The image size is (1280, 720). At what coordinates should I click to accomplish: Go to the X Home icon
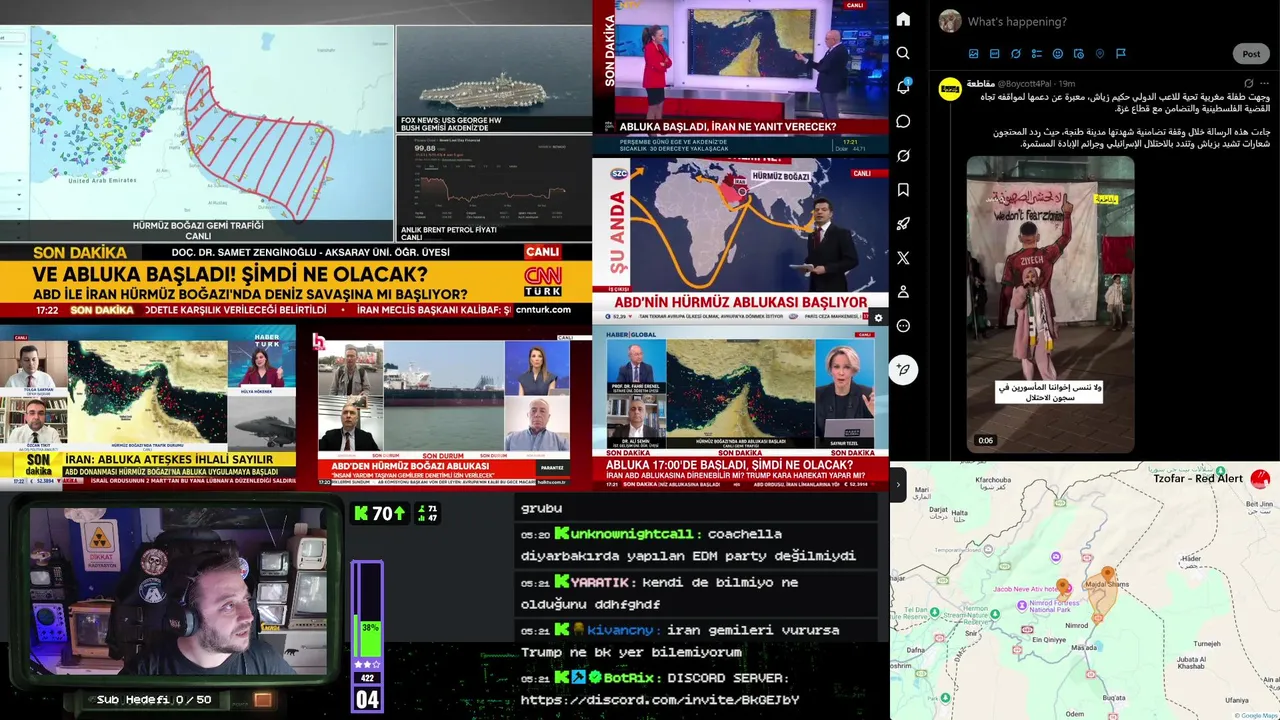click(903, 19)
